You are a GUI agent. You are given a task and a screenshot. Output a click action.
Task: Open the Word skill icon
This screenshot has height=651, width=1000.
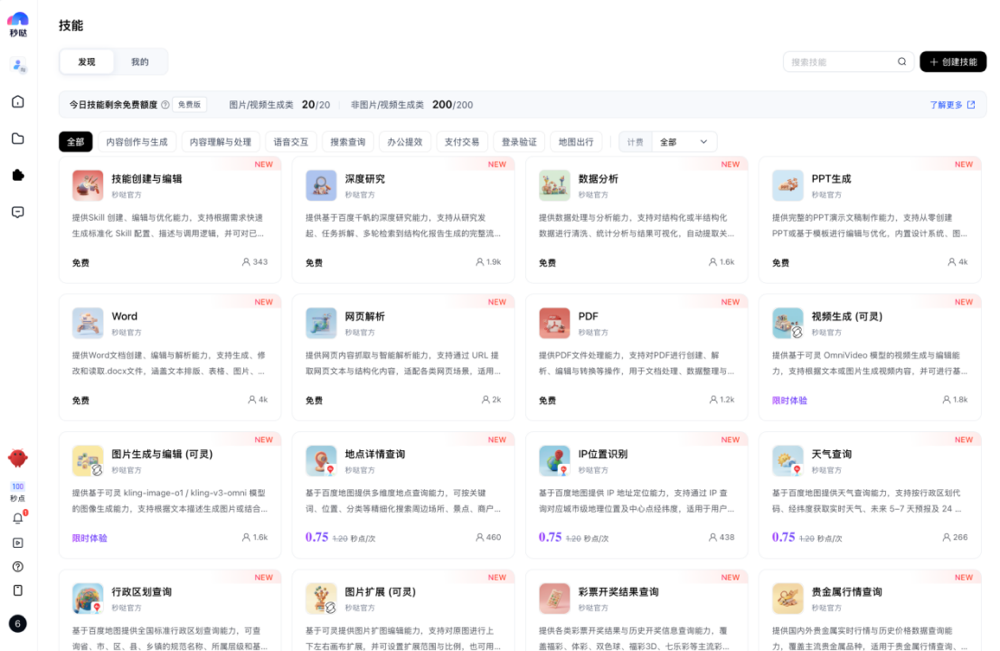88,323
